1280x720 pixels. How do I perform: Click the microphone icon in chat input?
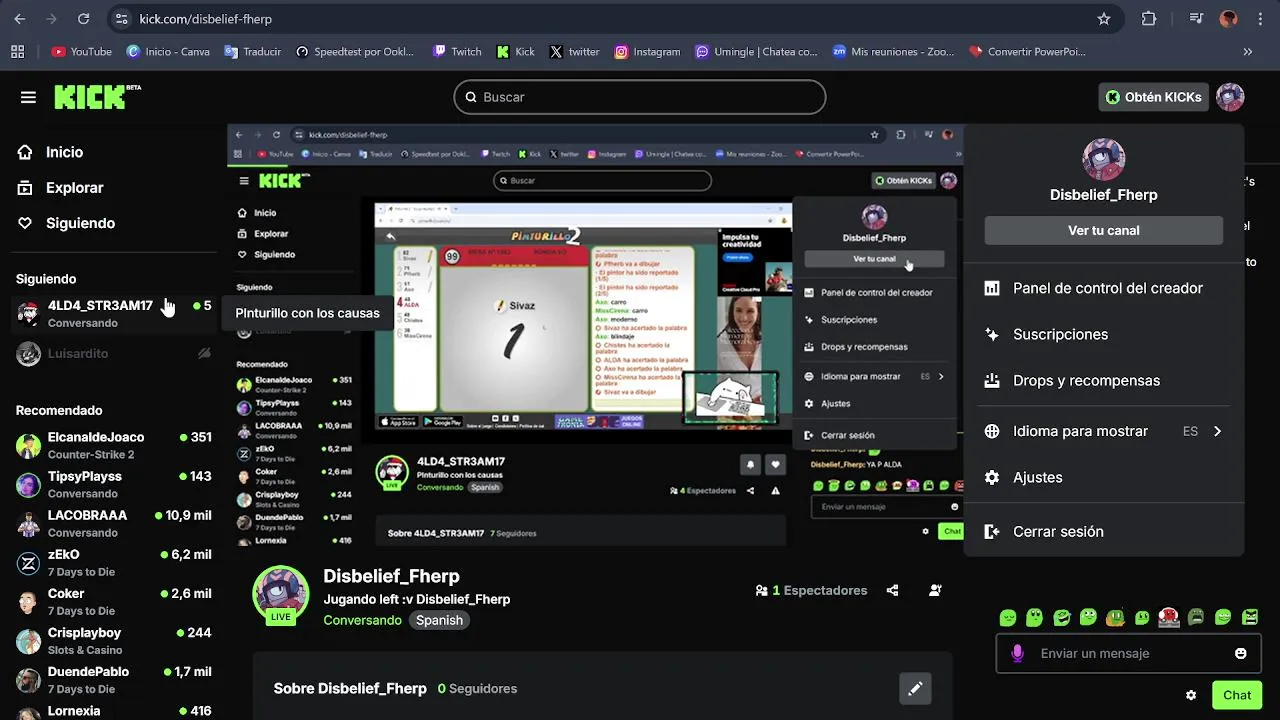tap(1018, 653)
